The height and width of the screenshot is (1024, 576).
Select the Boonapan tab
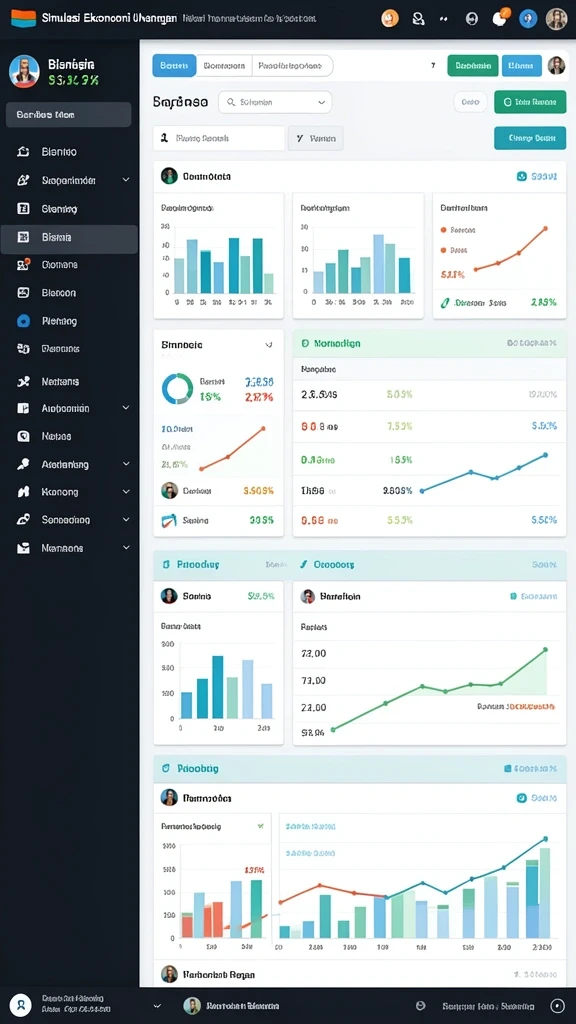click(x=223, y=65)
